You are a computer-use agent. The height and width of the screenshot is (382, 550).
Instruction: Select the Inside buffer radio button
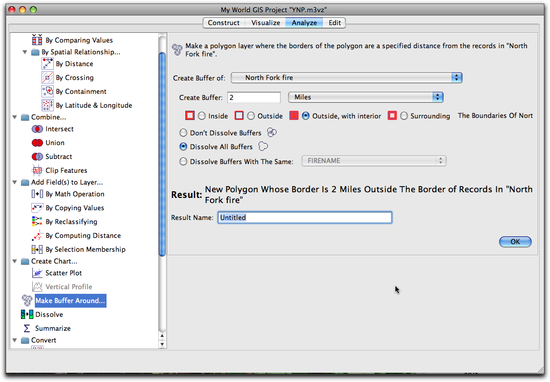pyautogui.click(x=202, y=116)
